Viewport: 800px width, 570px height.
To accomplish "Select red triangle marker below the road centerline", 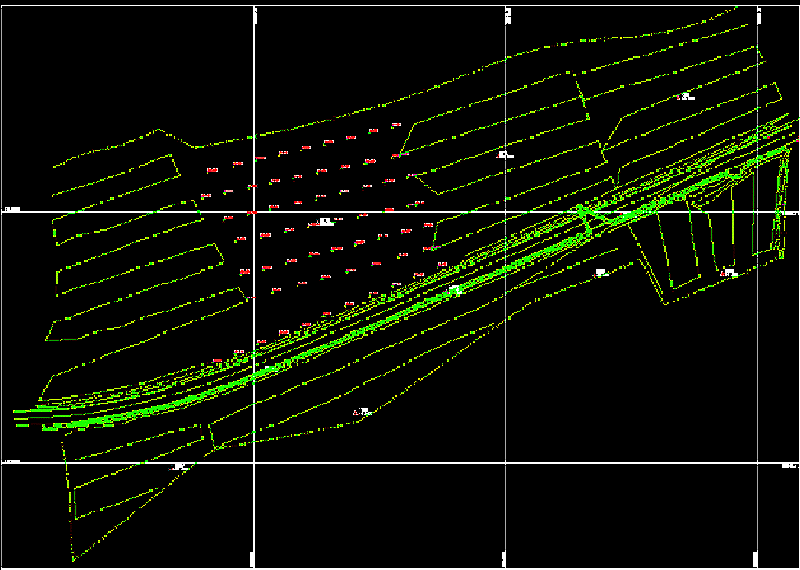I will (356, 412).
